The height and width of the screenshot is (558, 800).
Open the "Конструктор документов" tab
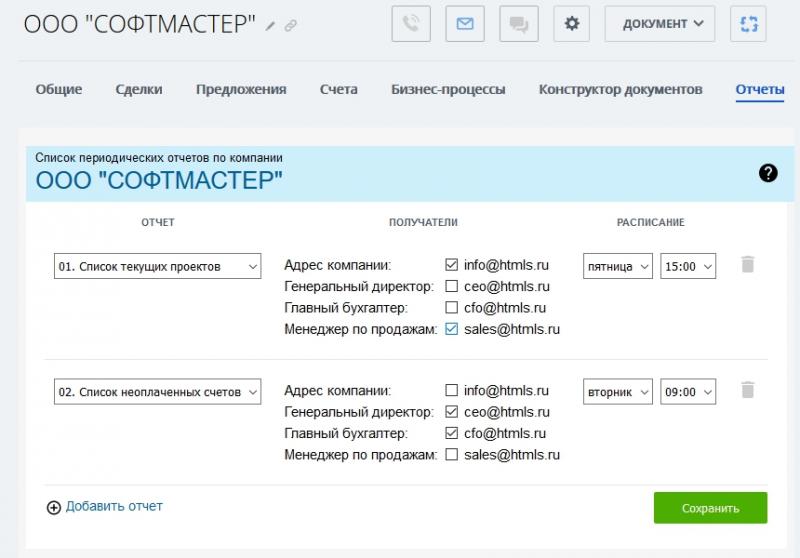(620, 89)
